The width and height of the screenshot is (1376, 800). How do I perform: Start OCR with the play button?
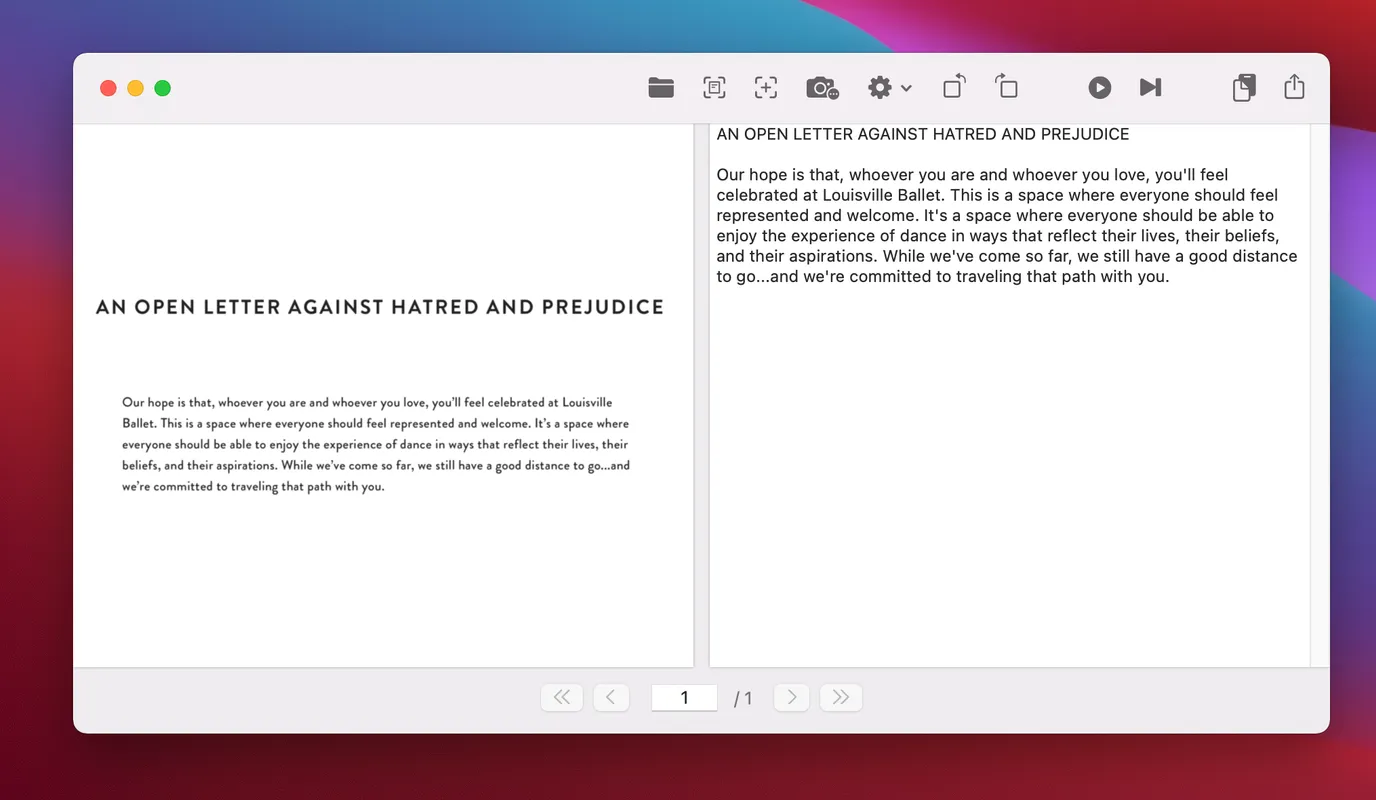pyautogui.click(x=1099, y=88)
